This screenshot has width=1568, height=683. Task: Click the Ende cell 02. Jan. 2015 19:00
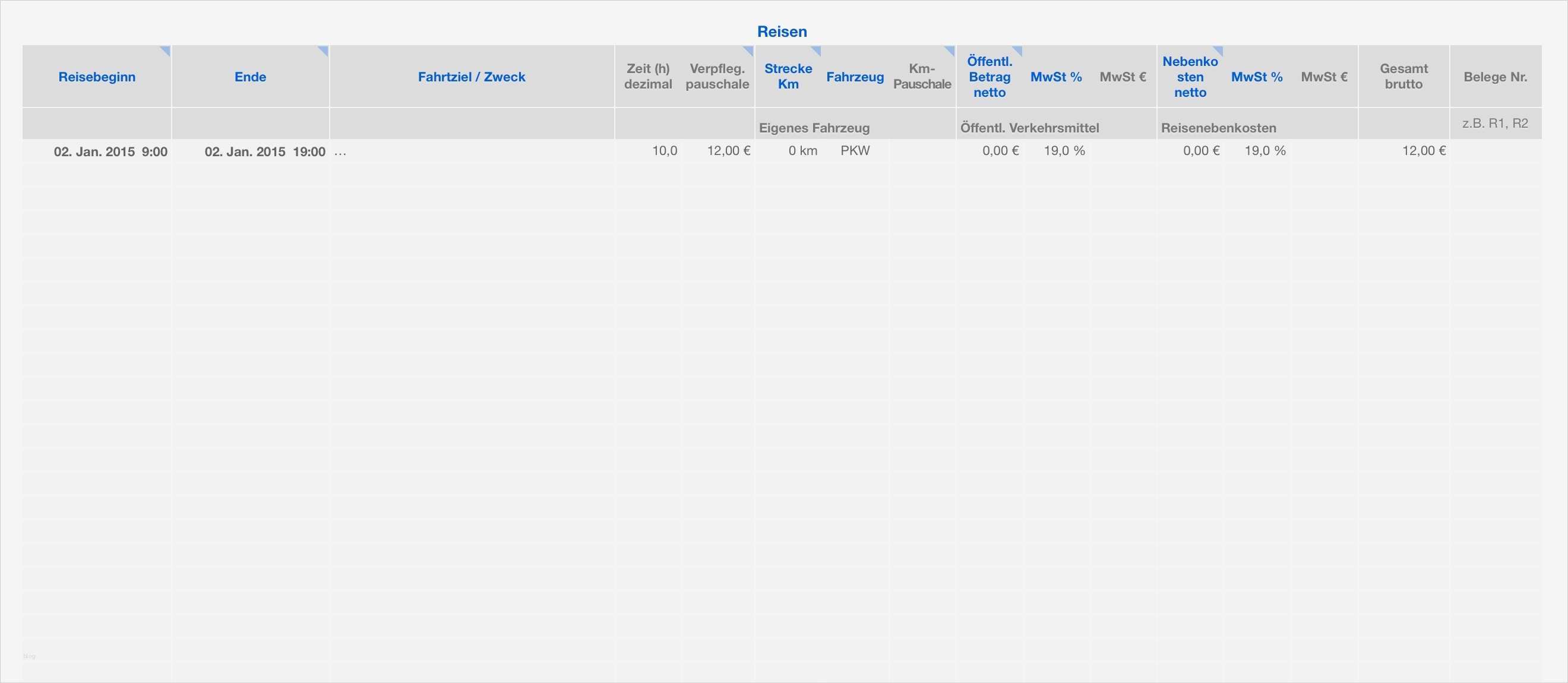pos(264,151)
